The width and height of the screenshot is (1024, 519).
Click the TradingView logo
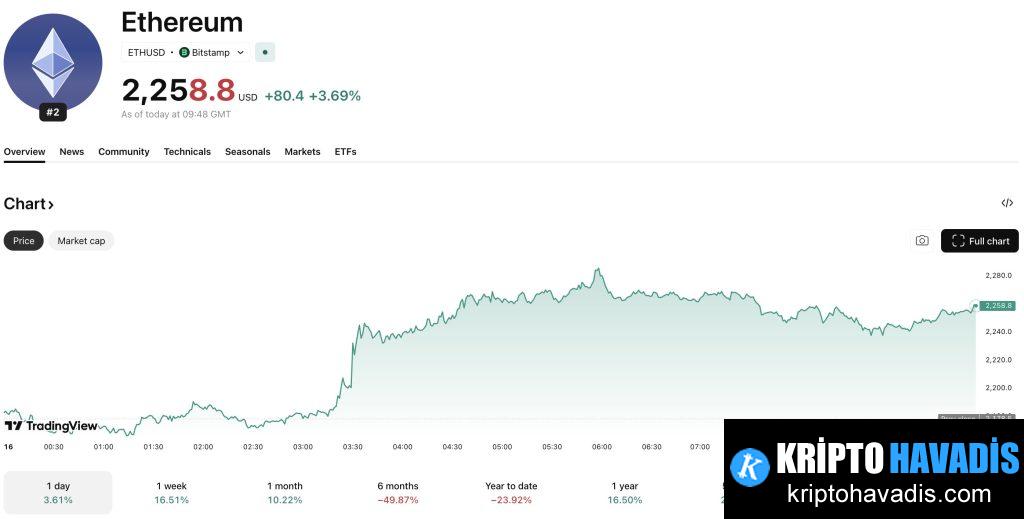[51, 426]
